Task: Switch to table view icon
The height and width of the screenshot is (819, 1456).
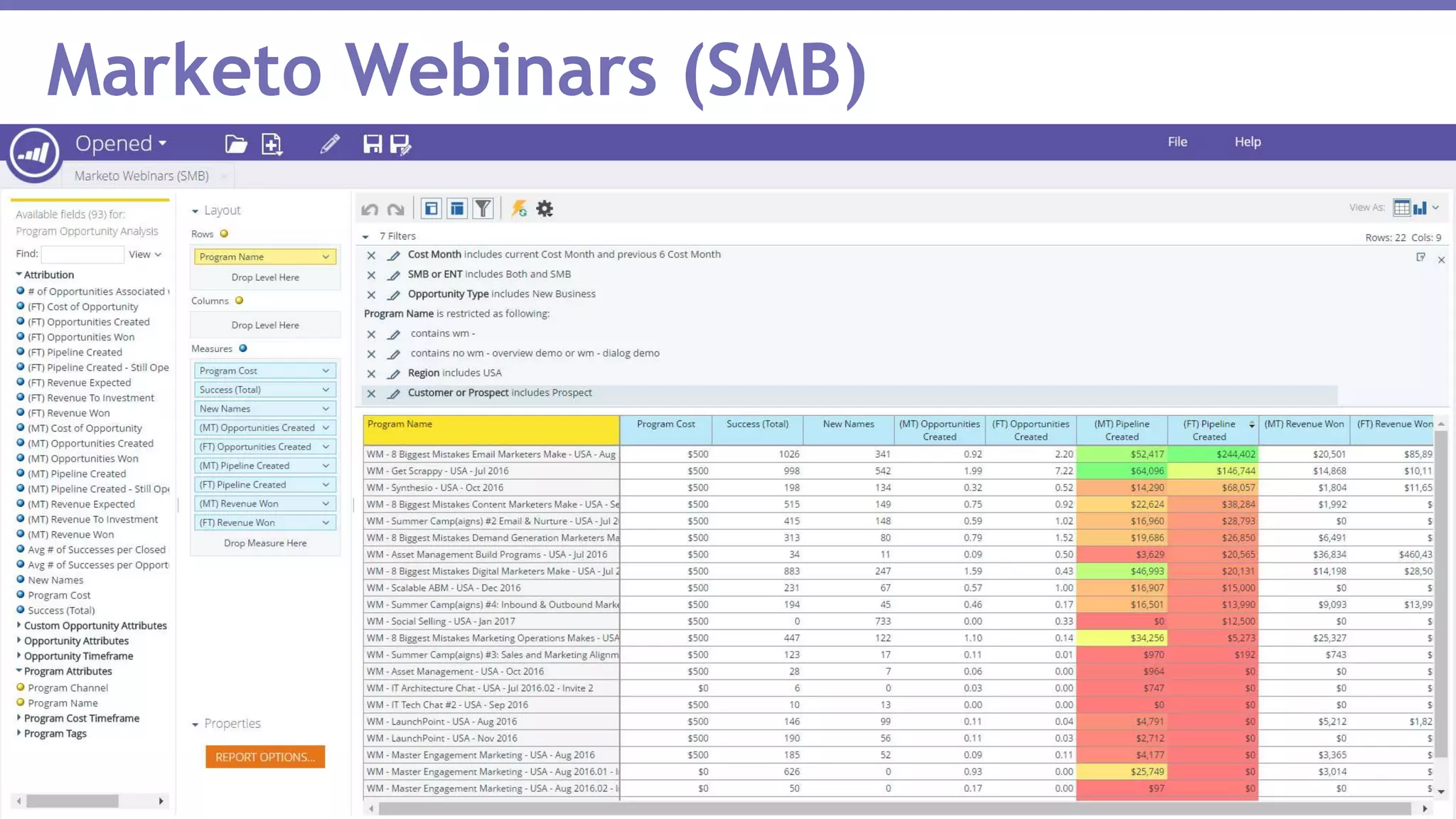Action: tap(1401, 208)
